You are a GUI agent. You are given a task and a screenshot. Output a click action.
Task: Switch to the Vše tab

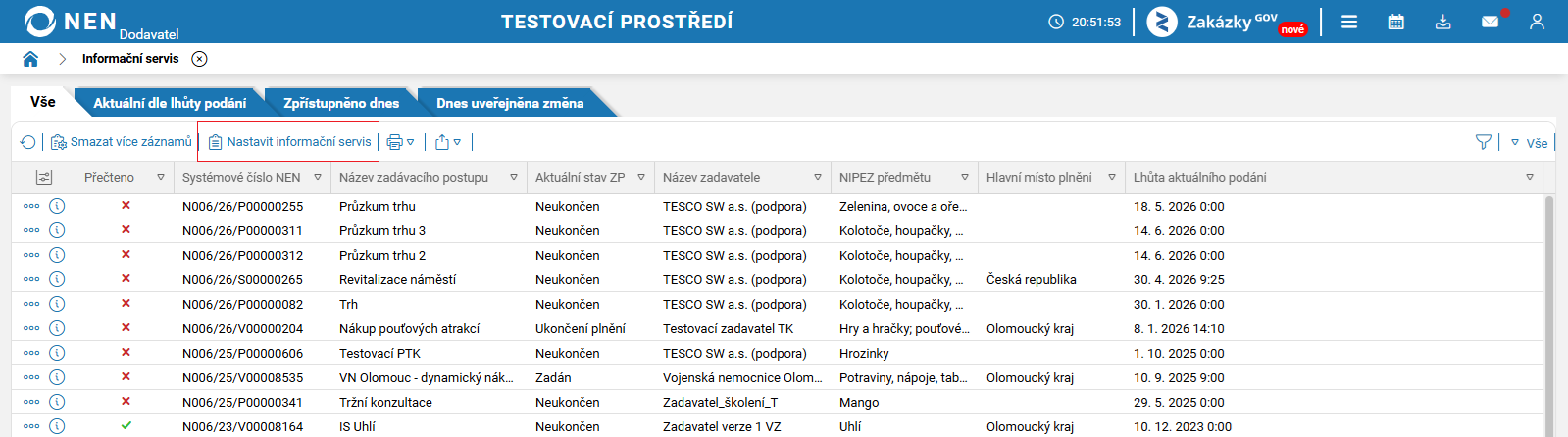(42, 102)
